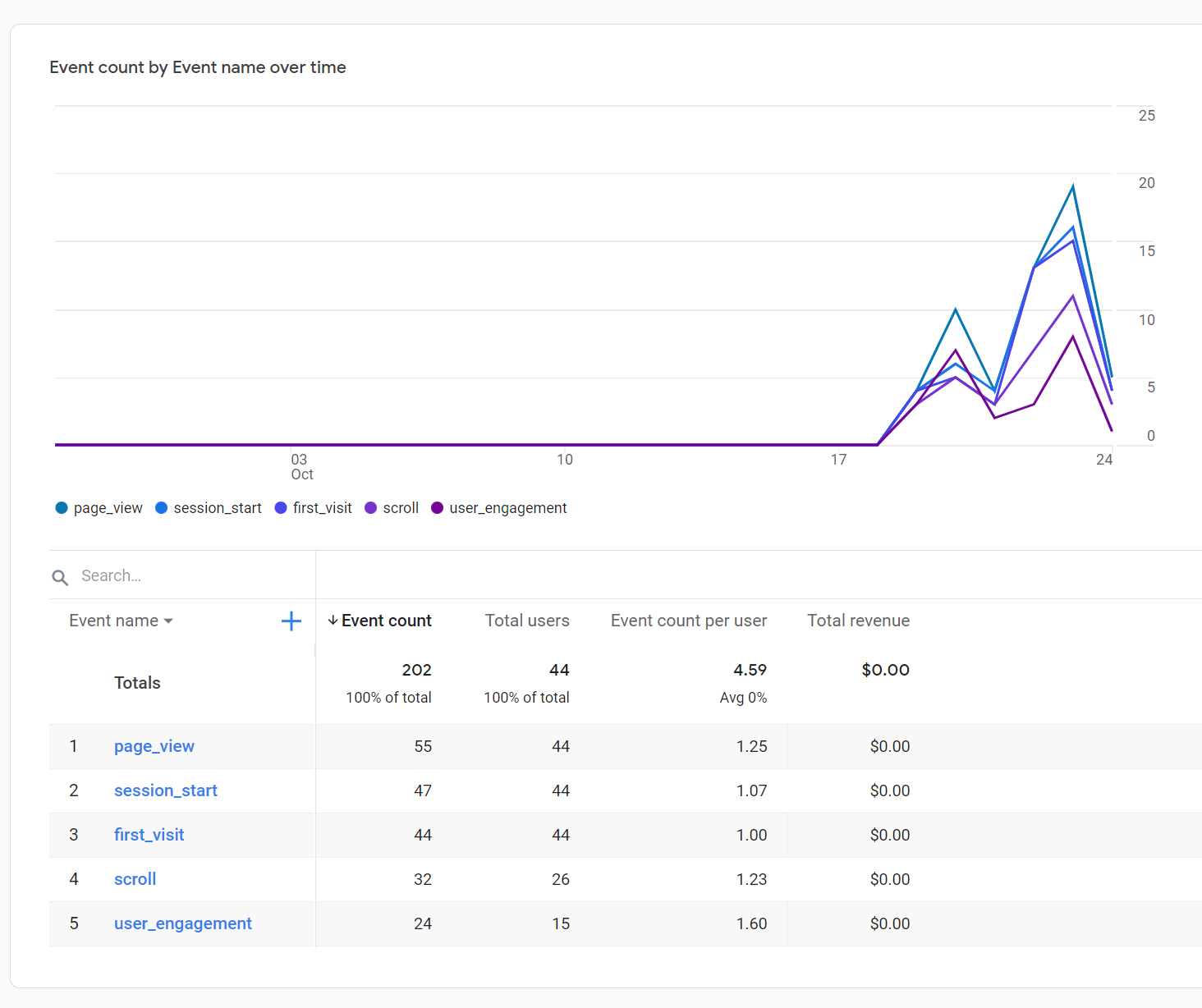Screen dimensions: 1202x1008
Task: Click the descending sort arrow beside Event count
Action: [332, 621]
